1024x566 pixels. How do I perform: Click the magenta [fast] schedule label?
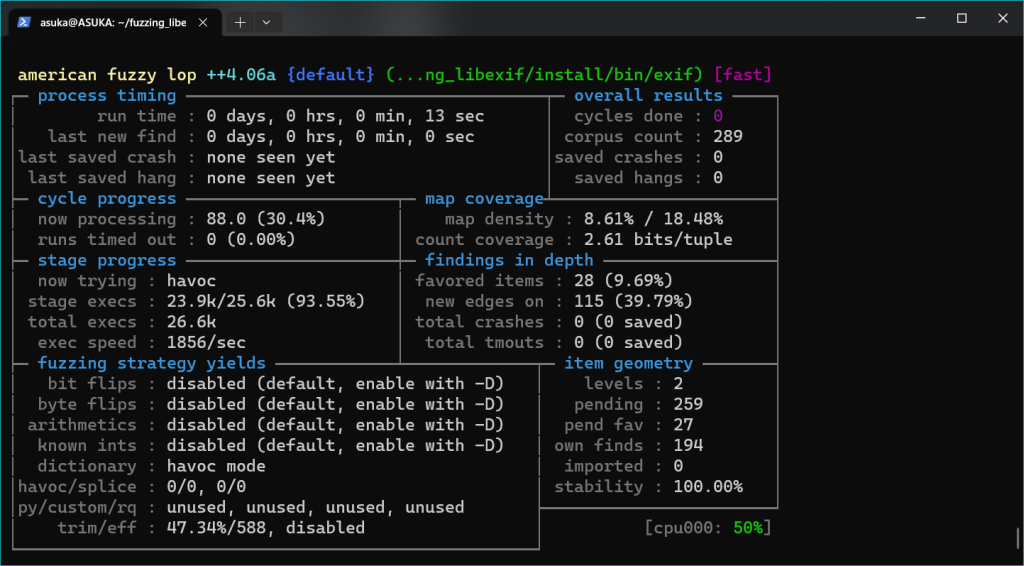[745, 75]
